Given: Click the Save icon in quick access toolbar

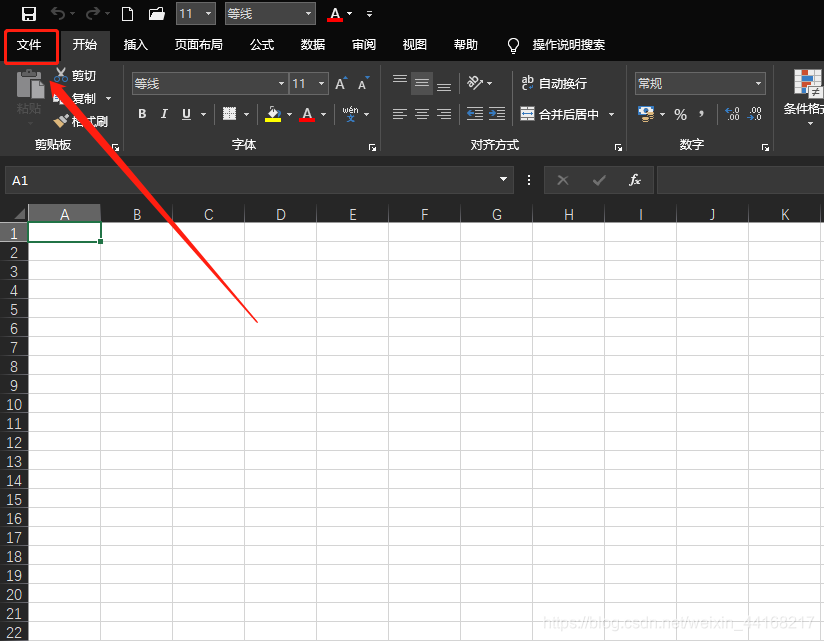Looking at the screenshot, I should (28, 14).
